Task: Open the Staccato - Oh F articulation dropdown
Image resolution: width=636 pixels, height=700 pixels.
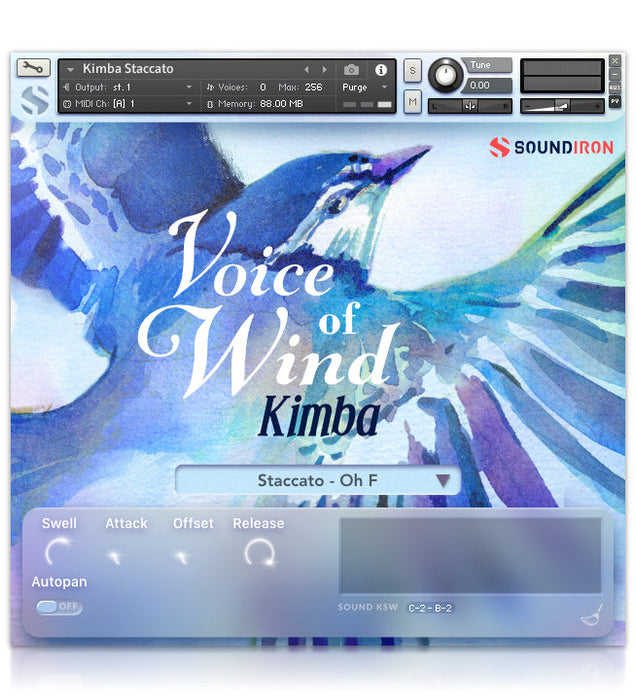Action: click(318, 481)
